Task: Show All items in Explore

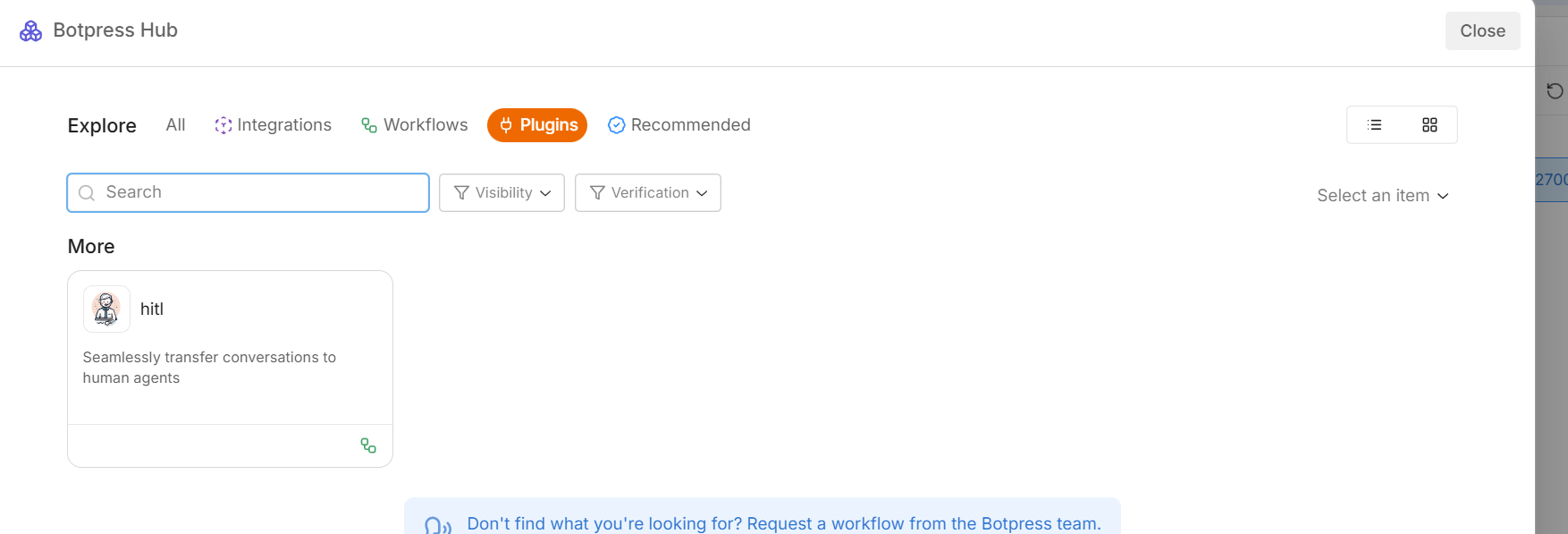Action: point(175,125)
